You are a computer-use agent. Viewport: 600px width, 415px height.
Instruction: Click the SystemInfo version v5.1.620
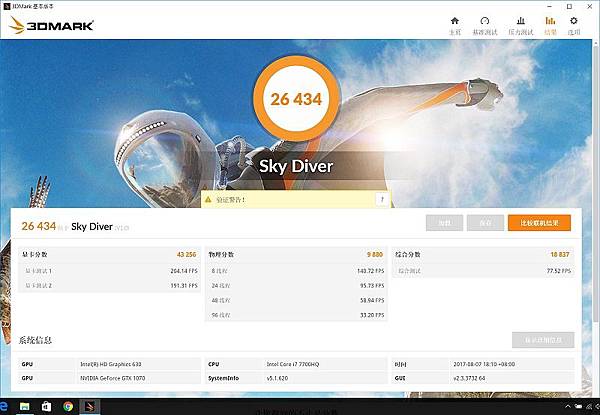[x=277, y=378]
